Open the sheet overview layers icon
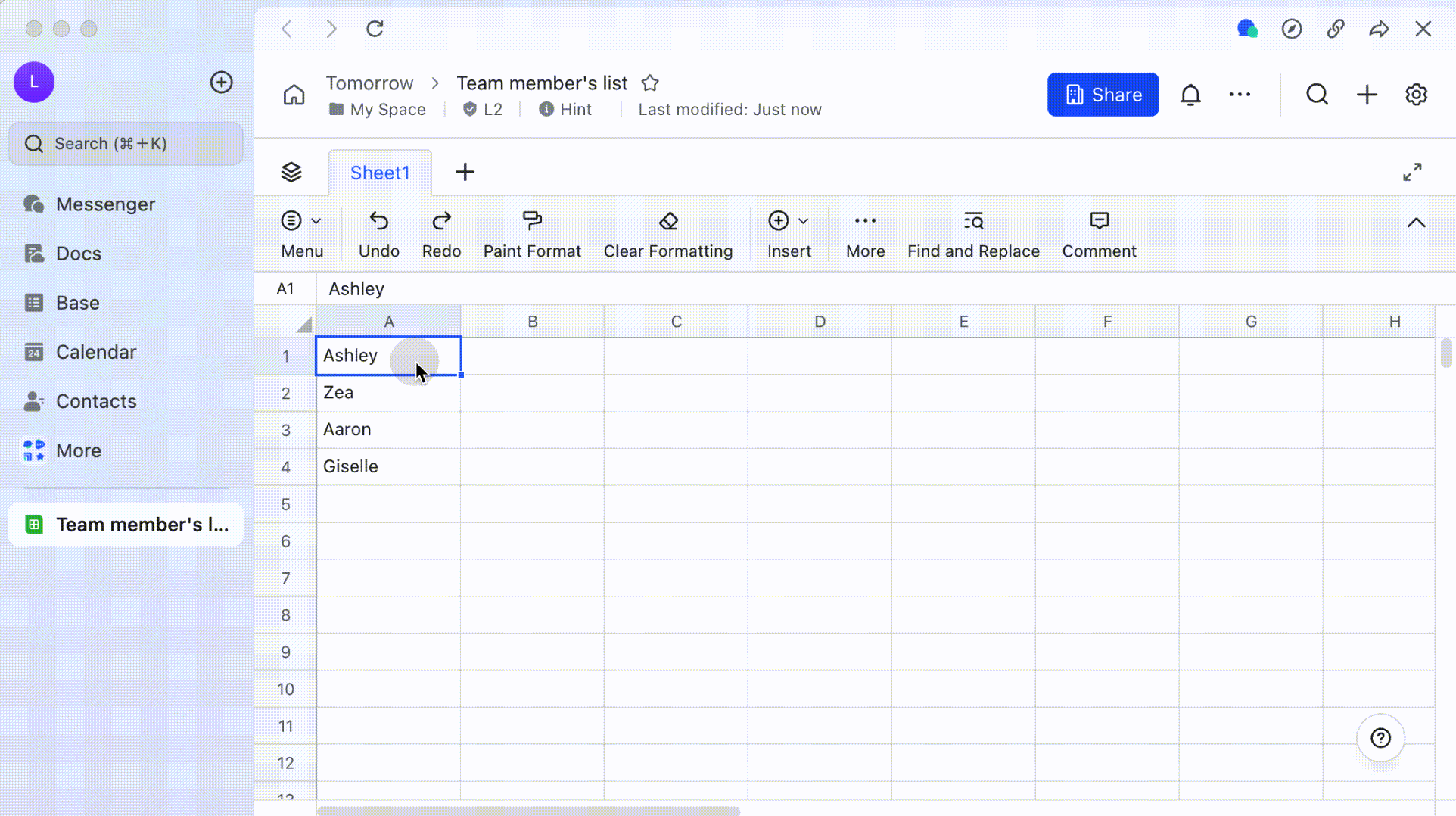The image size is (1456, 816). [291, 172]
